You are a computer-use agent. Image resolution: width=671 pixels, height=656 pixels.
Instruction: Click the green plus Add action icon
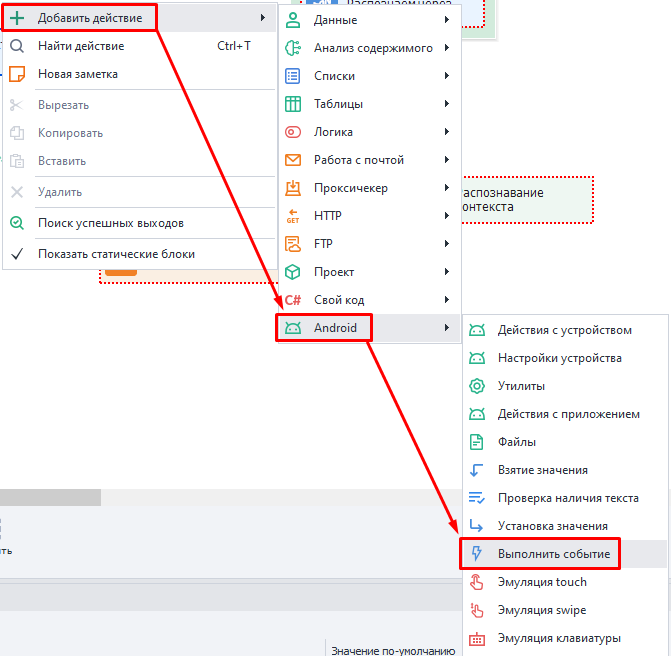17,18
